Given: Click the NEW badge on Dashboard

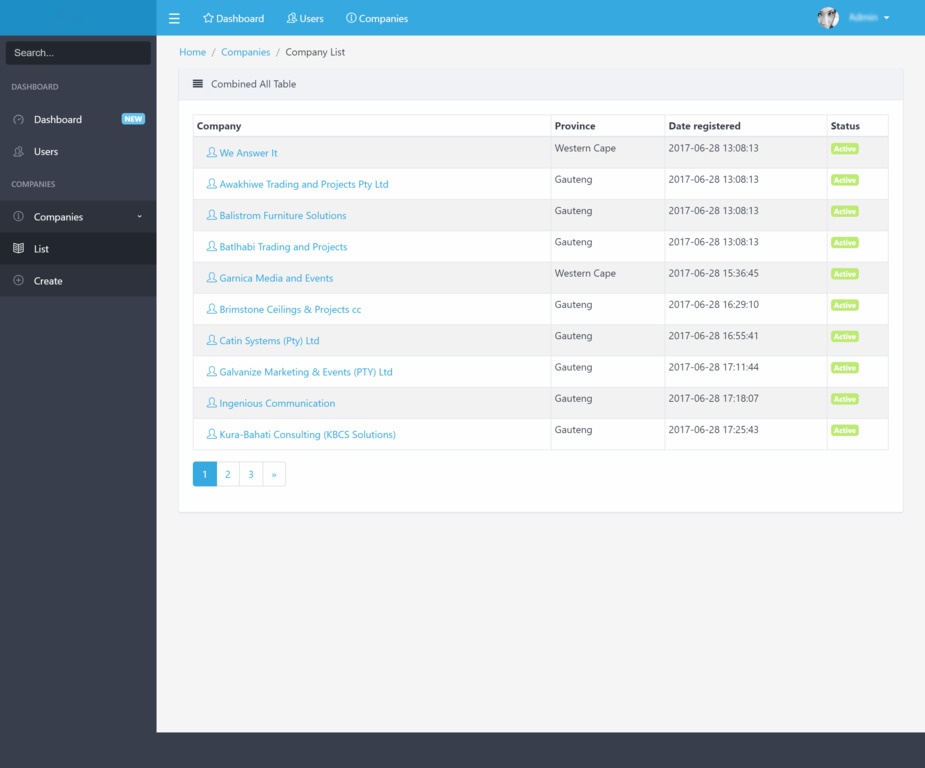Looking at the screenshot, I should (133, 119).
